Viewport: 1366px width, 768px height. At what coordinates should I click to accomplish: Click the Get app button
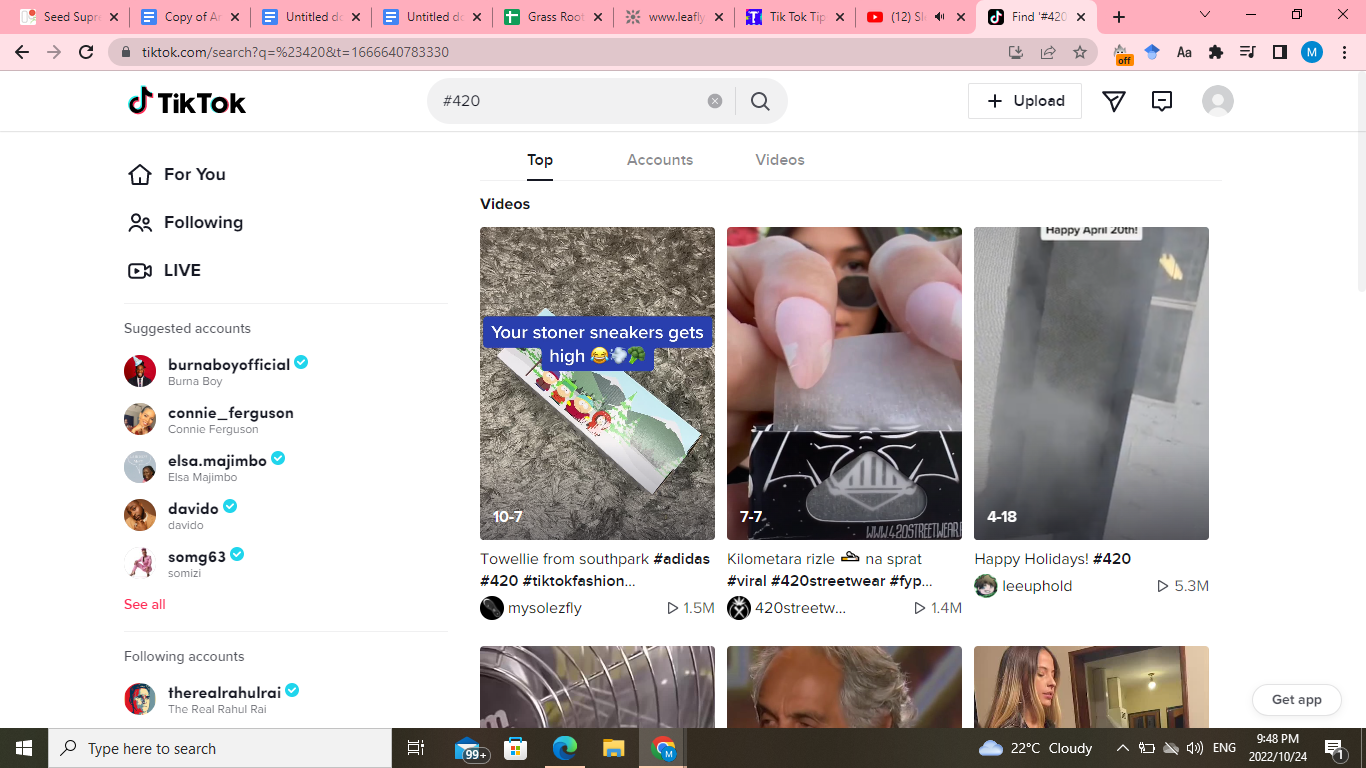coord(1297,700)
